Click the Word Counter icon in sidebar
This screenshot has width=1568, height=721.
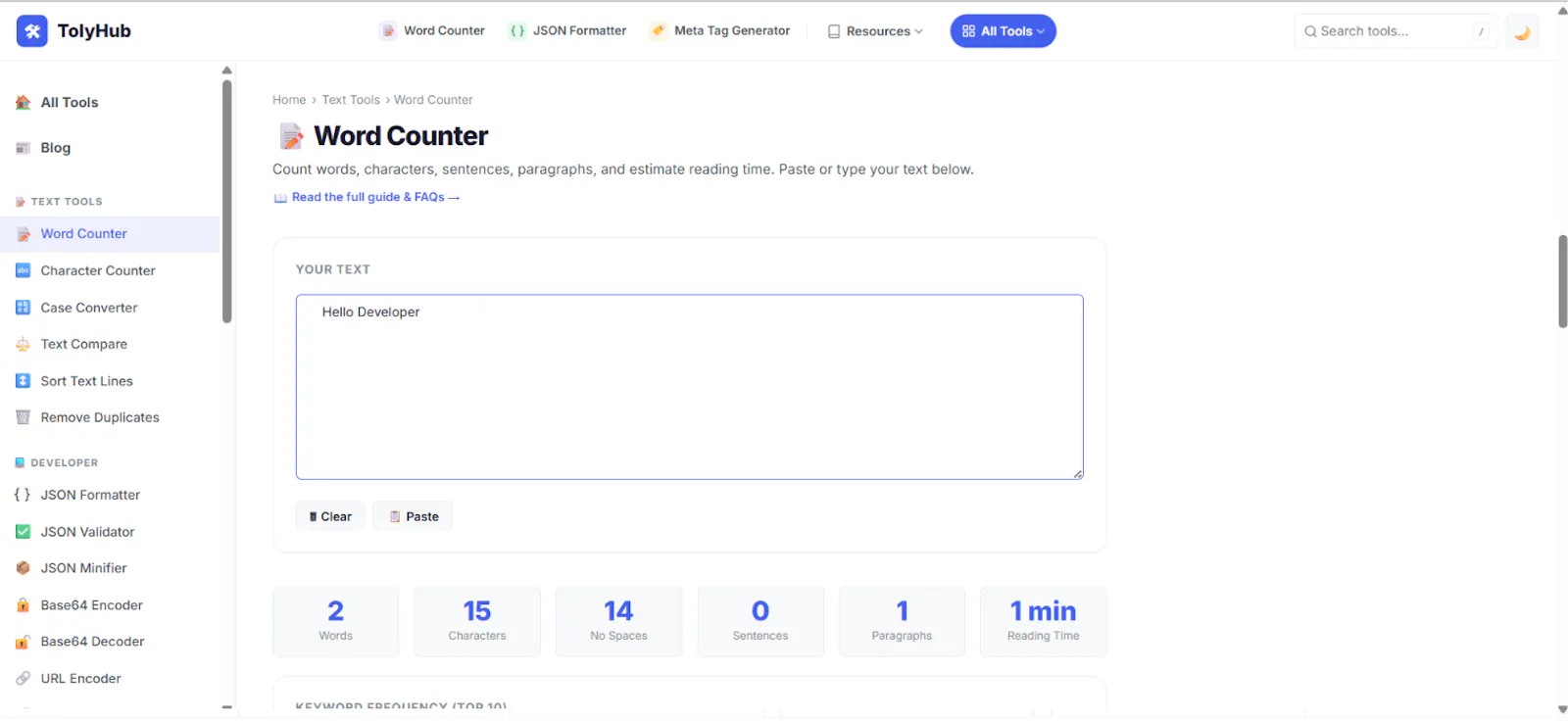[x=23, y=234]
